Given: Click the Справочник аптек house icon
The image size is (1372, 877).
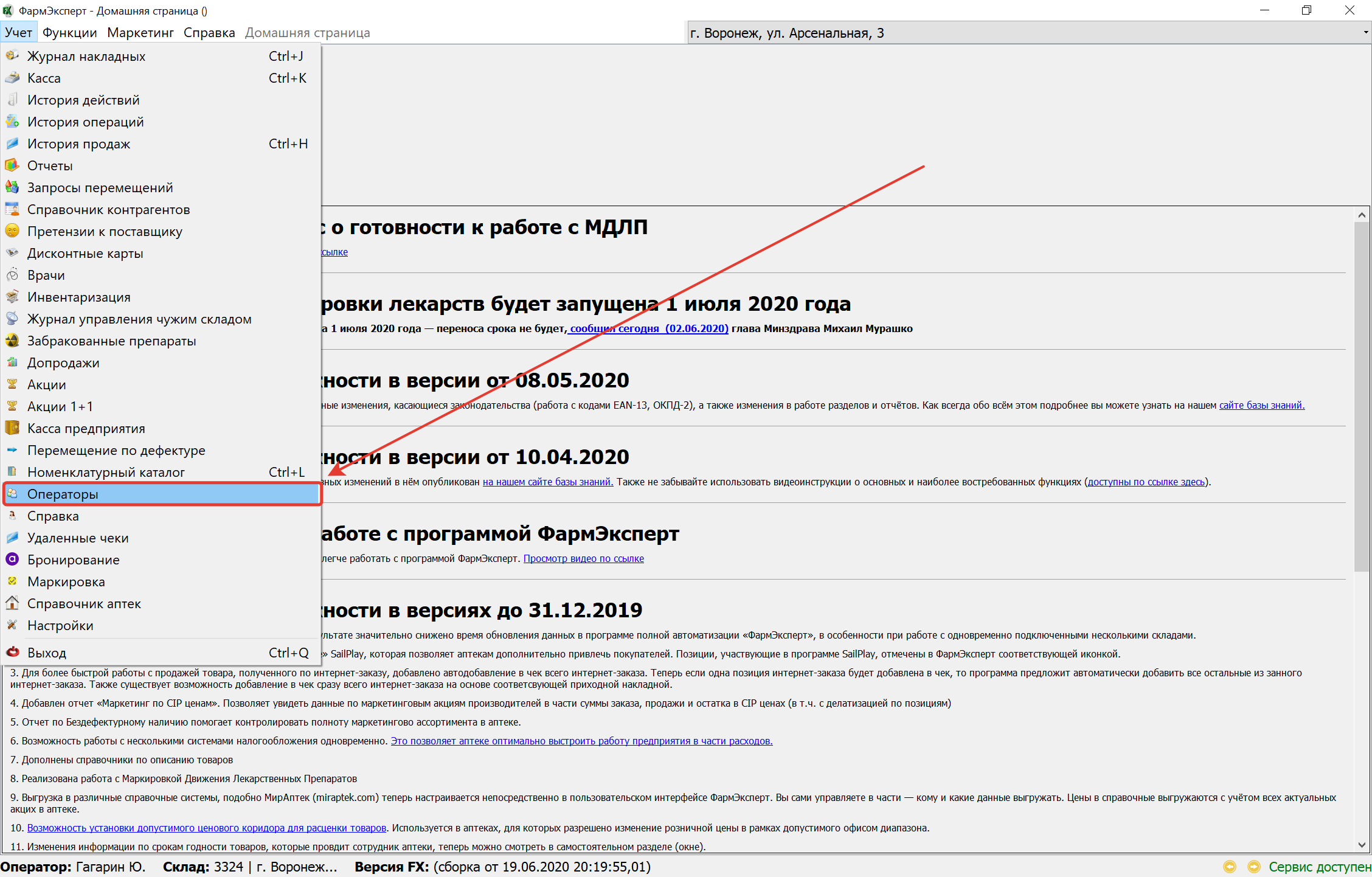Looking at the screenshot, I should 12,603.
